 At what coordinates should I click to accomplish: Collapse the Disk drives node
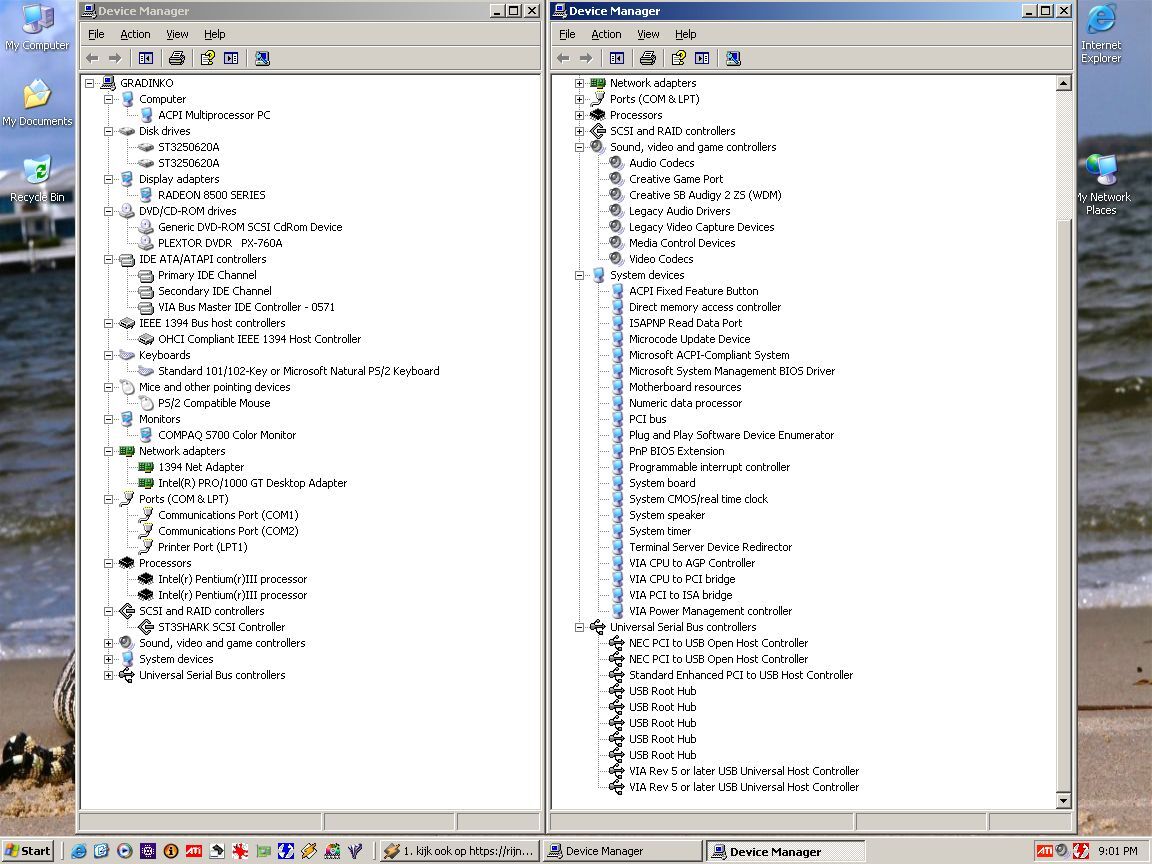coord(108,131)
